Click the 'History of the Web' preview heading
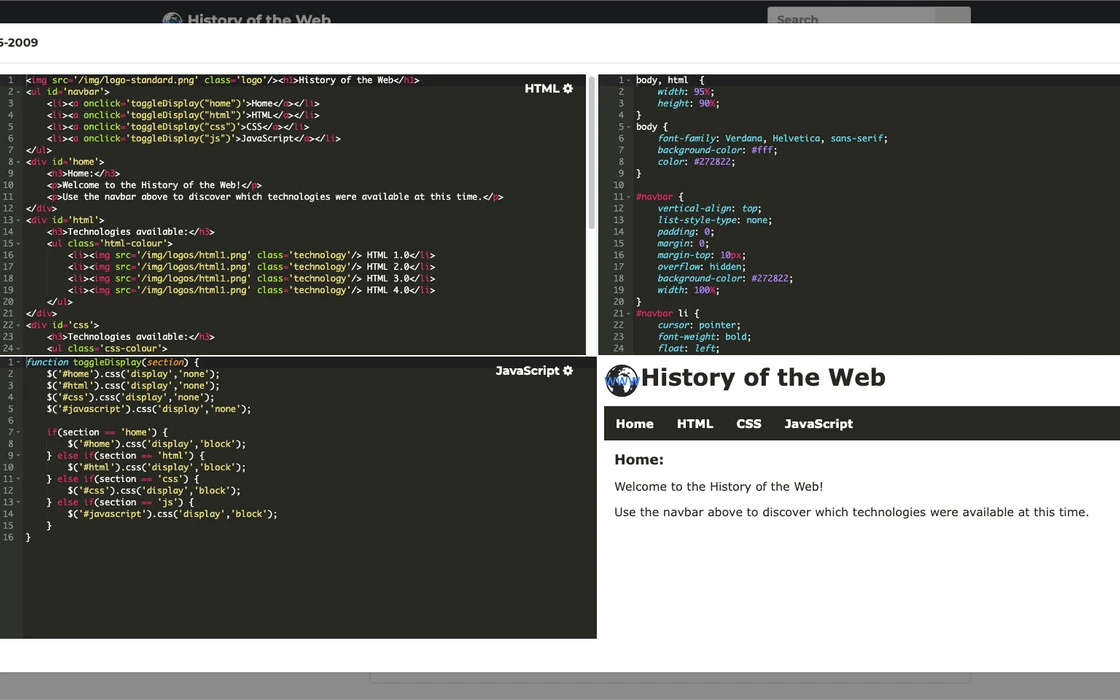1120x700 pixels. point(763,377)
